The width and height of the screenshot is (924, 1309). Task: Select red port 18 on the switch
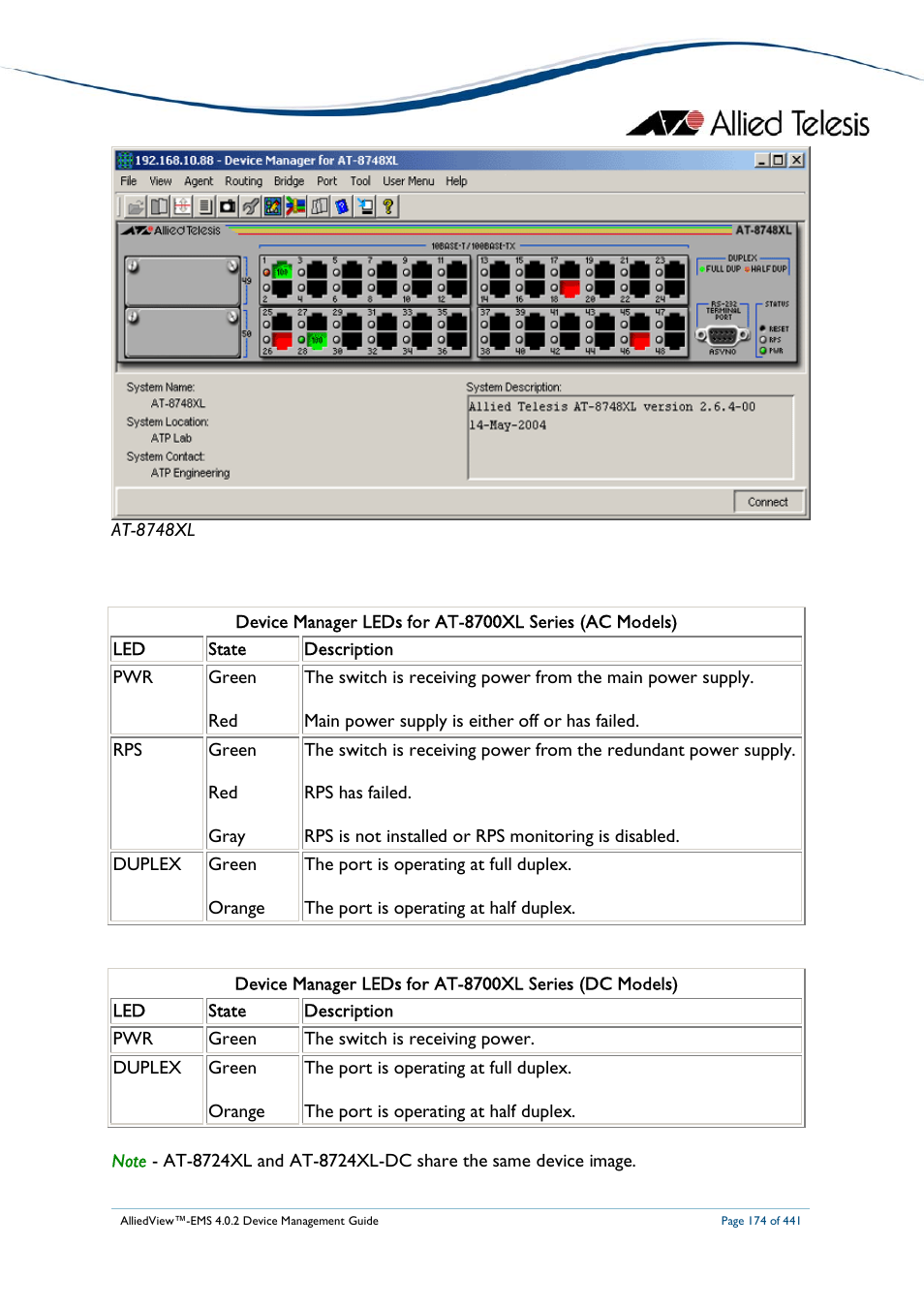[x=570, y=288]
